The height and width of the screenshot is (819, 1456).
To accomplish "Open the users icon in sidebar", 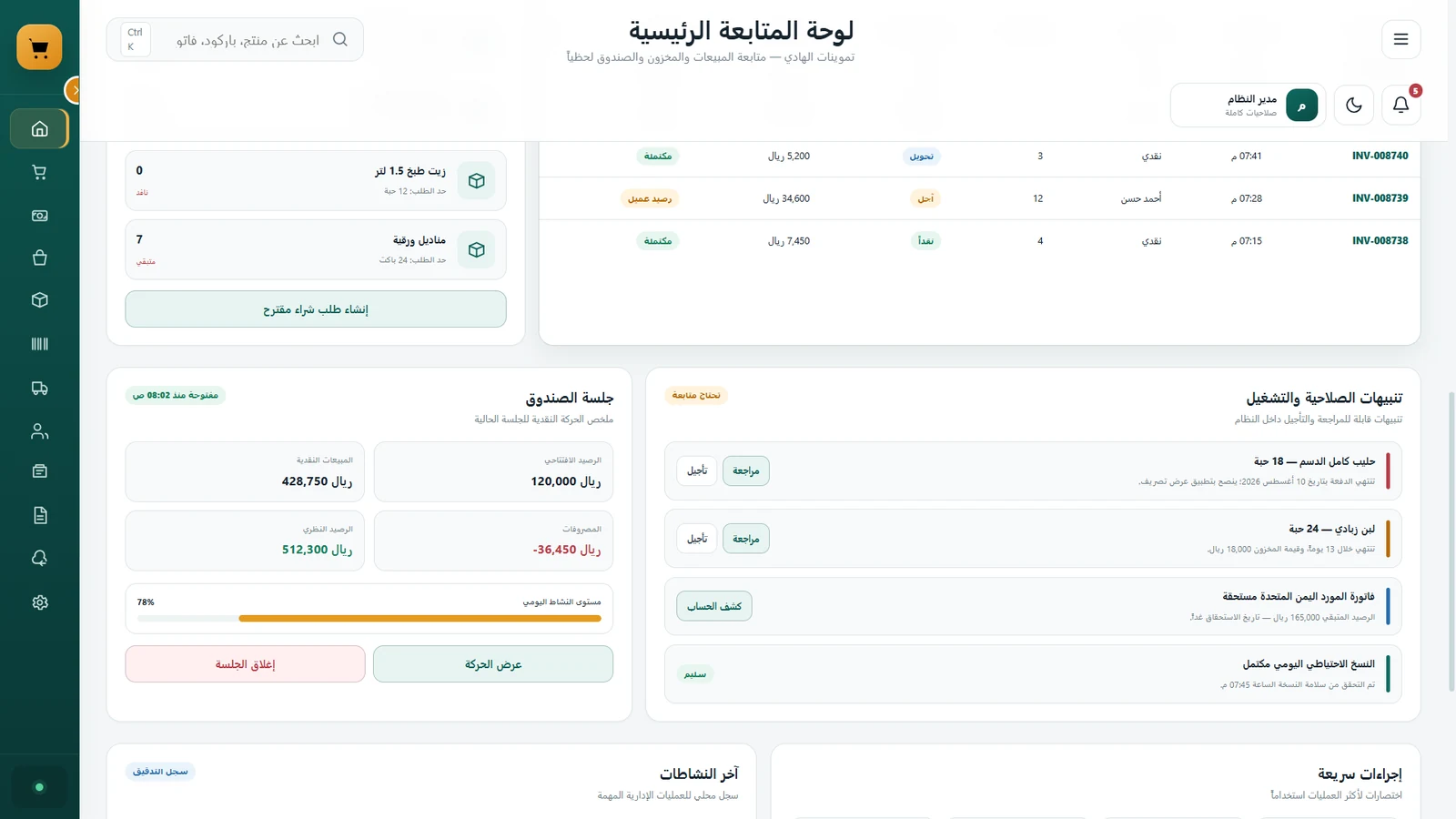I will (x=39, y=431).
